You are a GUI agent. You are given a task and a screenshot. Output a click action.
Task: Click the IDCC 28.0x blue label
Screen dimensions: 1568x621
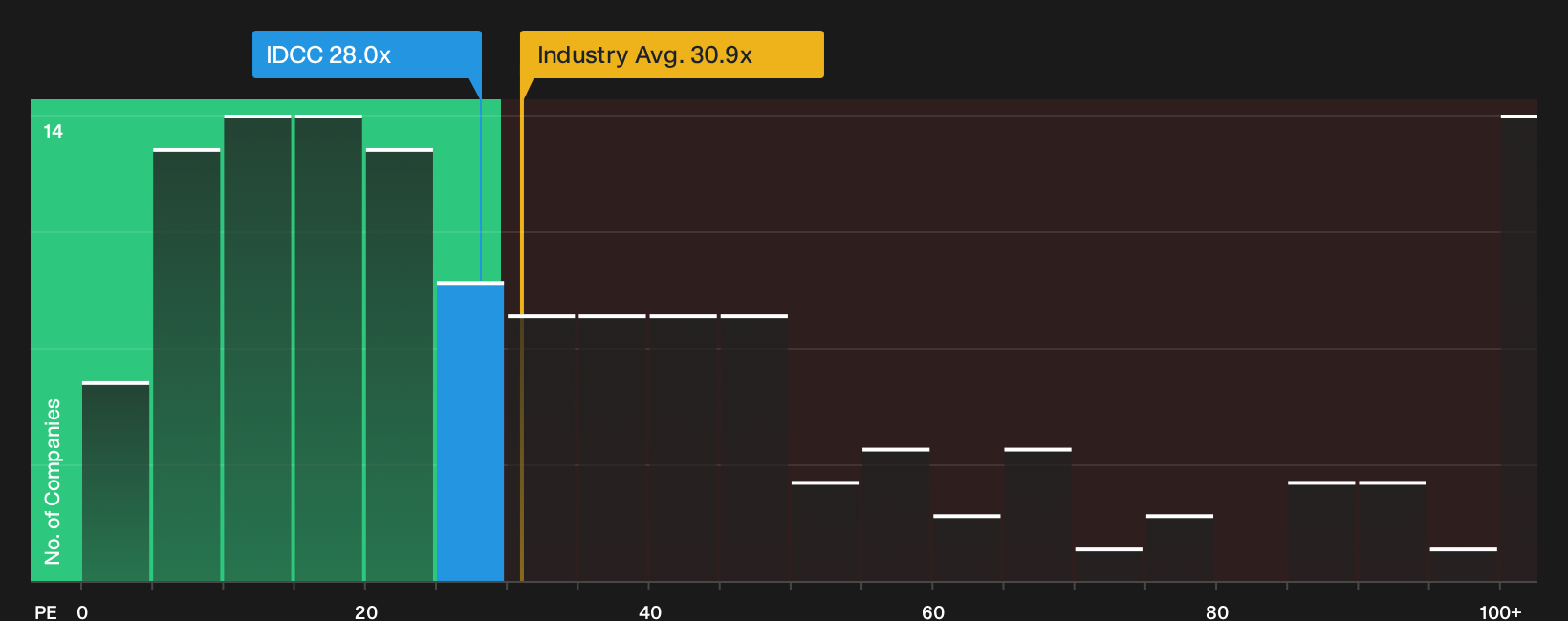(367, 54)
